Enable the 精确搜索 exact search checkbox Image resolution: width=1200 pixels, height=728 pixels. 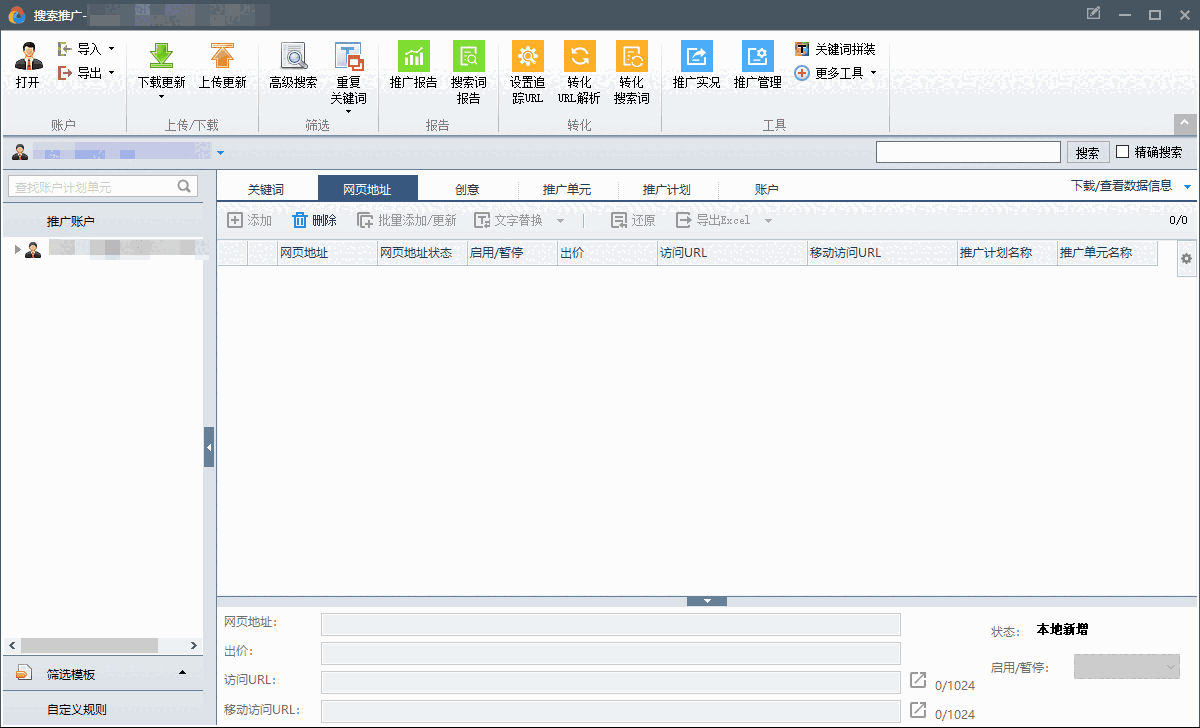[x=1122, y=151]
